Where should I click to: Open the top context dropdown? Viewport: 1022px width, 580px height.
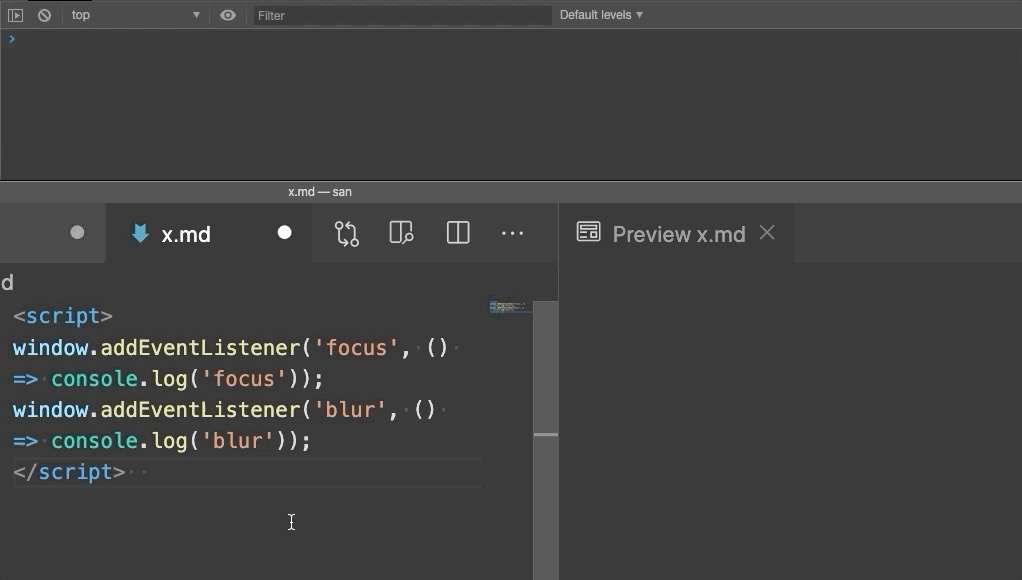tap(135, 15)
